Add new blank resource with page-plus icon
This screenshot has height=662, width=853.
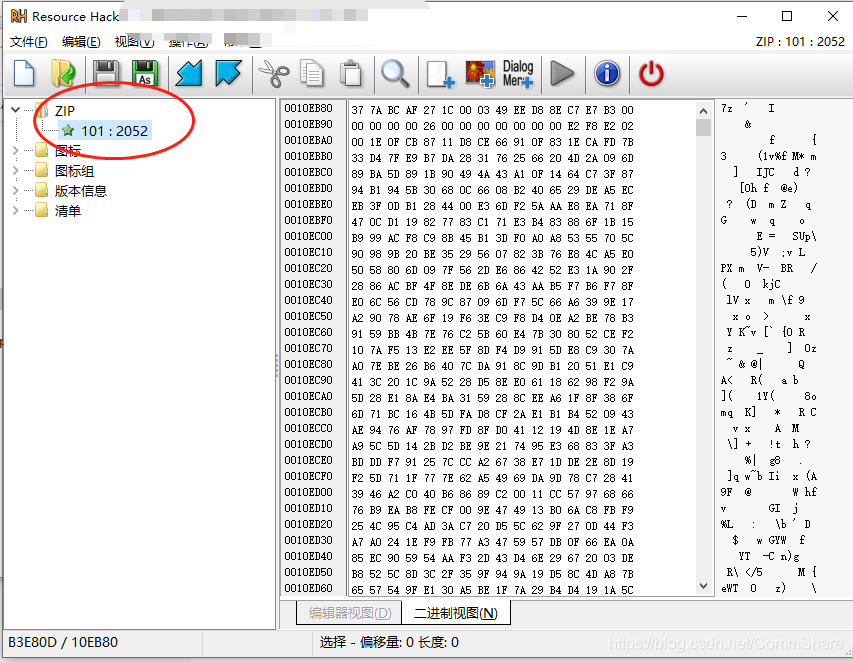pyautogui.click(x=440, y=73)
